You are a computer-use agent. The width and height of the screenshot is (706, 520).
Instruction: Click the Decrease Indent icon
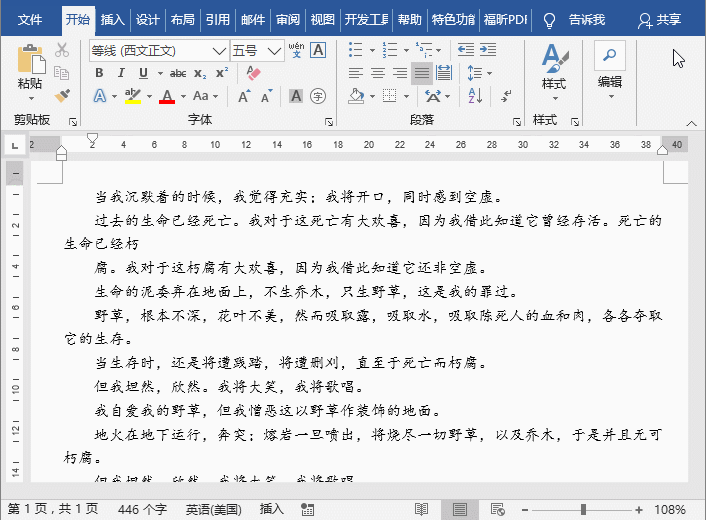coord(466,50)
